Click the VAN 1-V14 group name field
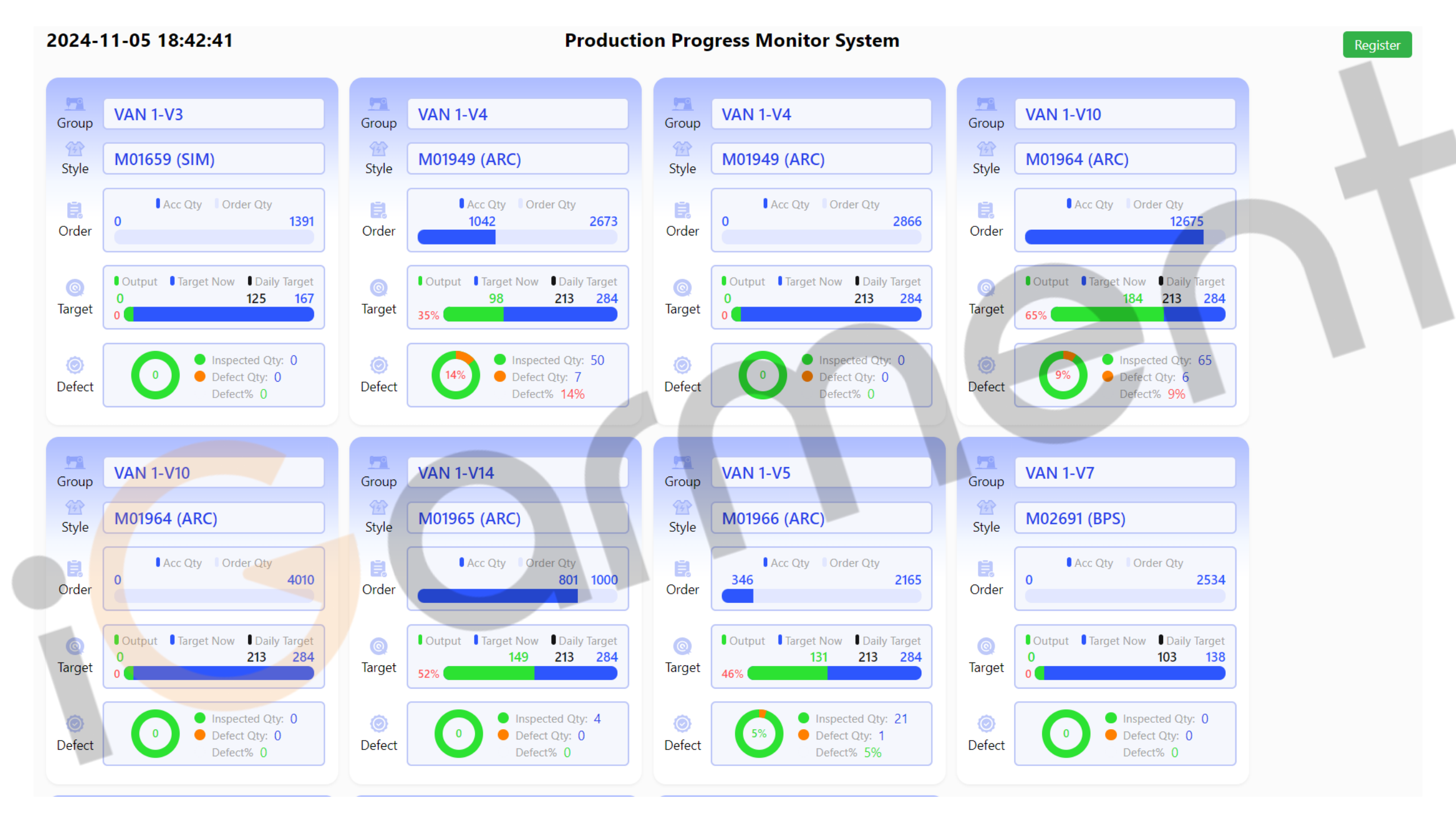The image size is (1456, 819). point(518,473)
